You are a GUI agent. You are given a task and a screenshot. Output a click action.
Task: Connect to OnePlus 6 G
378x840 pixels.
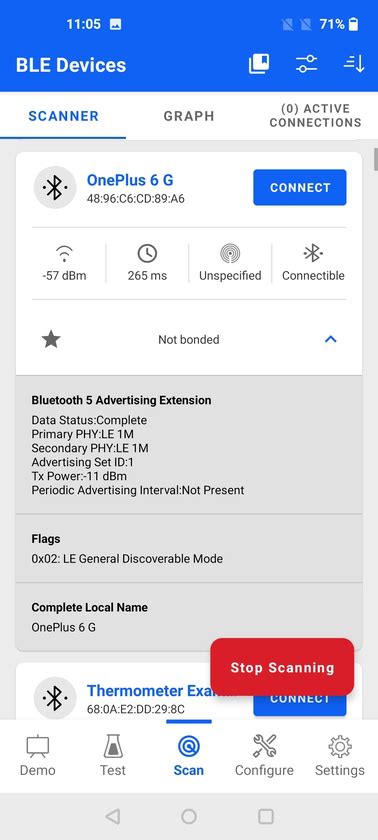coord(300,188)
